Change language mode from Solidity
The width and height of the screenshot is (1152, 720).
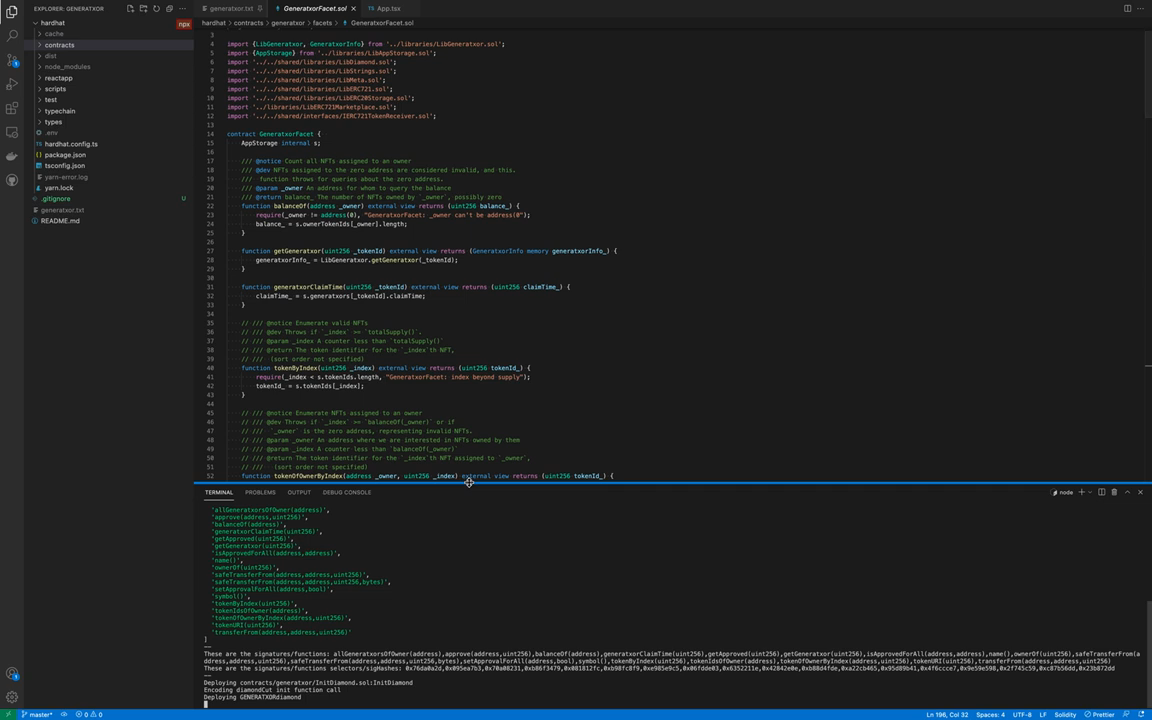[1065, 714]
